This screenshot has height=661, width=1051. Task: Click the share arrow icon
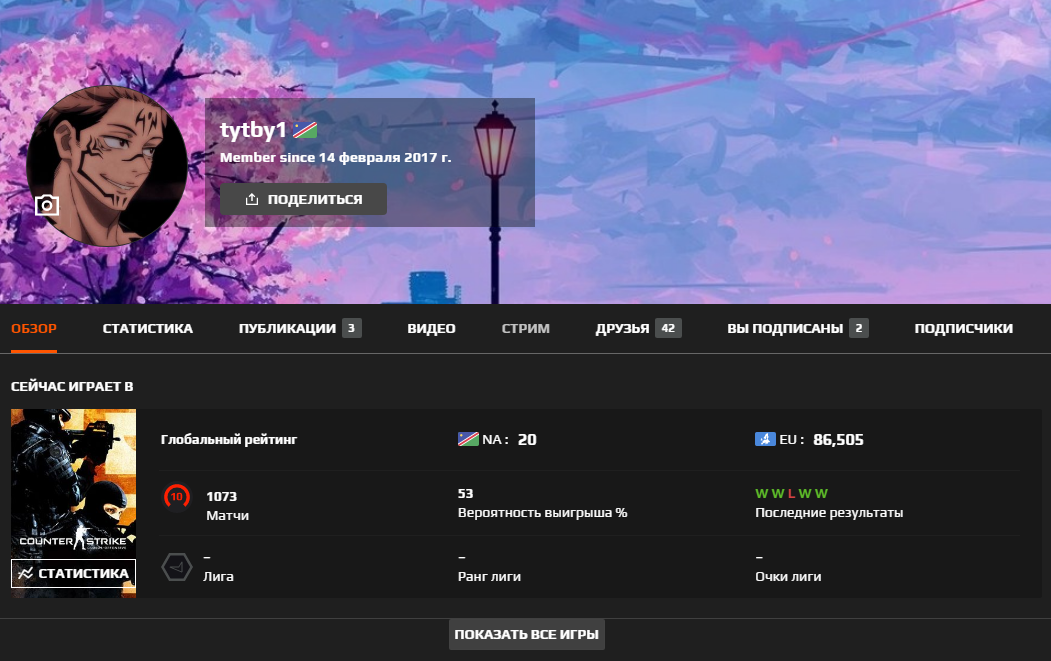(251, 199)
